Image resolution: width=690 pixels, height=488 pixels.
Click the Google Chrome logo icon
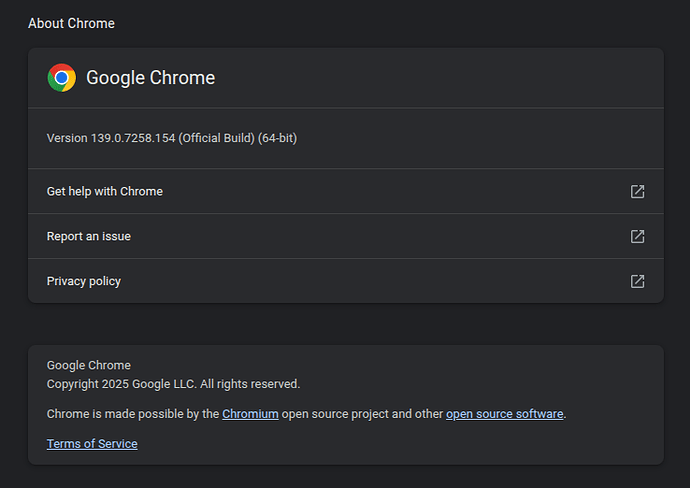click(62, 78)
